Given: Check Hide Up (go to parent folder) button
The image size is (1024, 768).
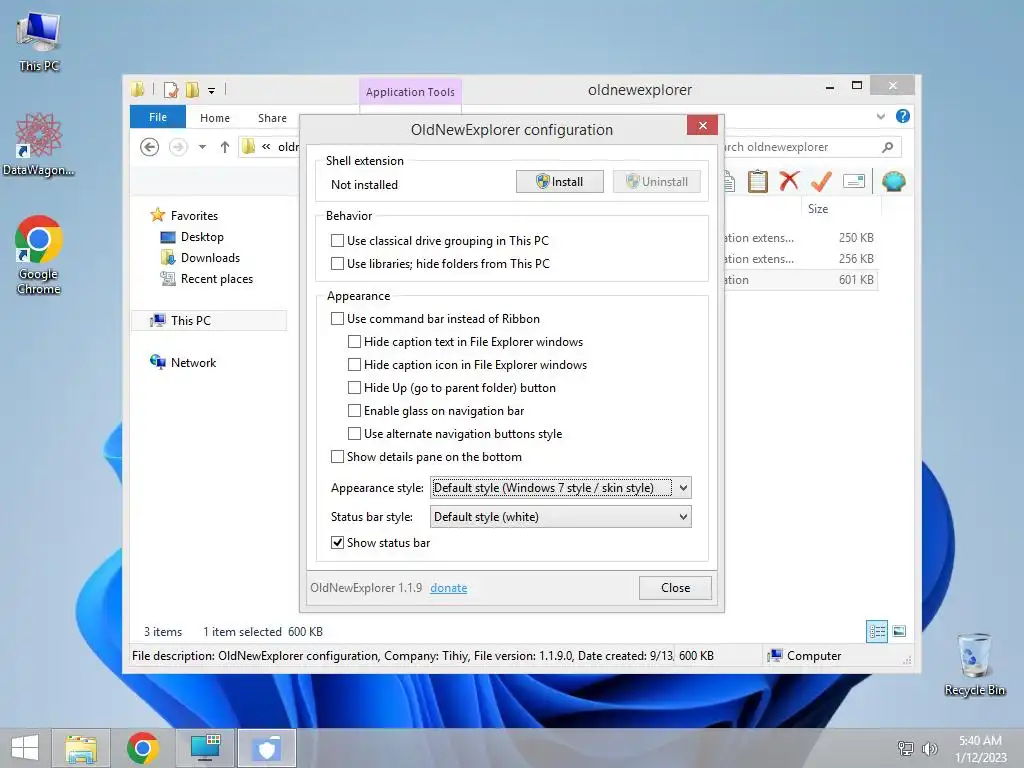Looking at the screenshot, I should [x=354, y=387].
